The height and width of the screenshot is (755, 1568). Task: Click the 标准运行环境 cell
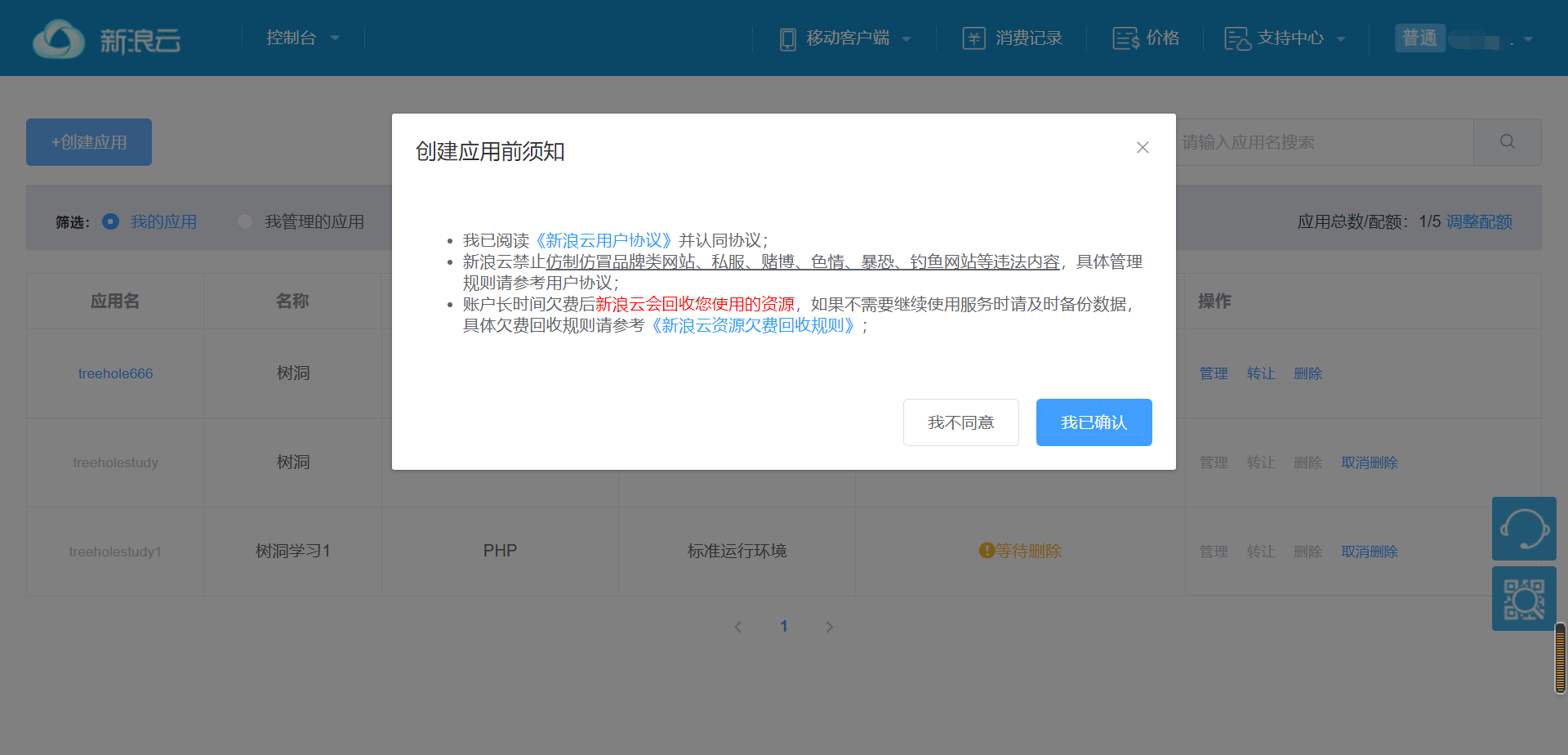[737, 551]
